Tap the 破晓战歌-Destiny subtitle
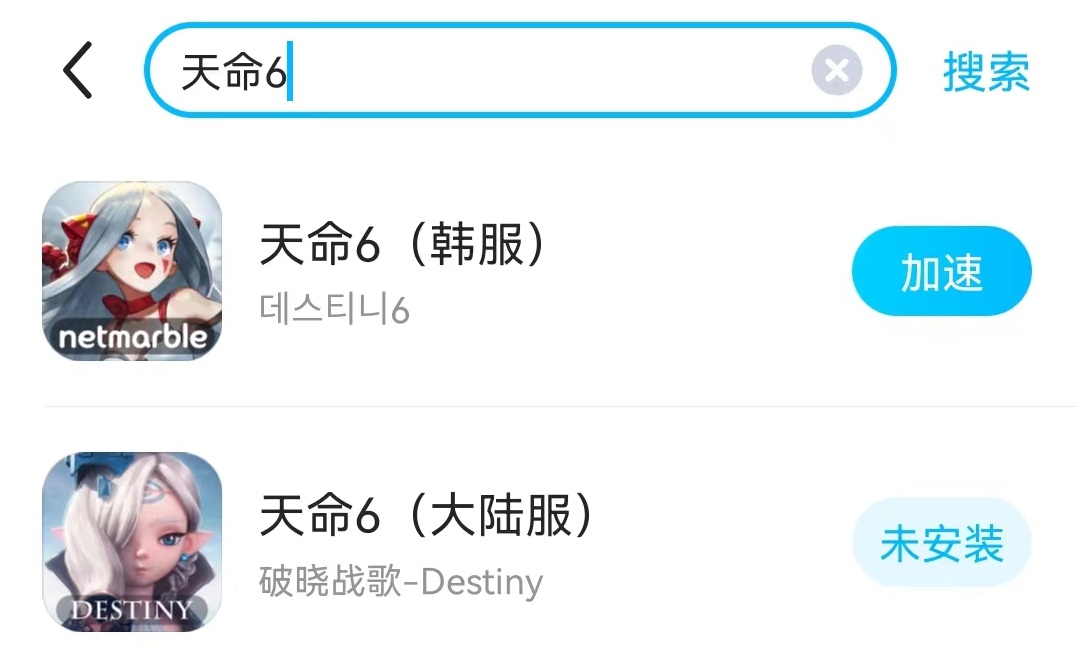The height and width of the screenshot is (671, 1077). click(x=400, y=581)
